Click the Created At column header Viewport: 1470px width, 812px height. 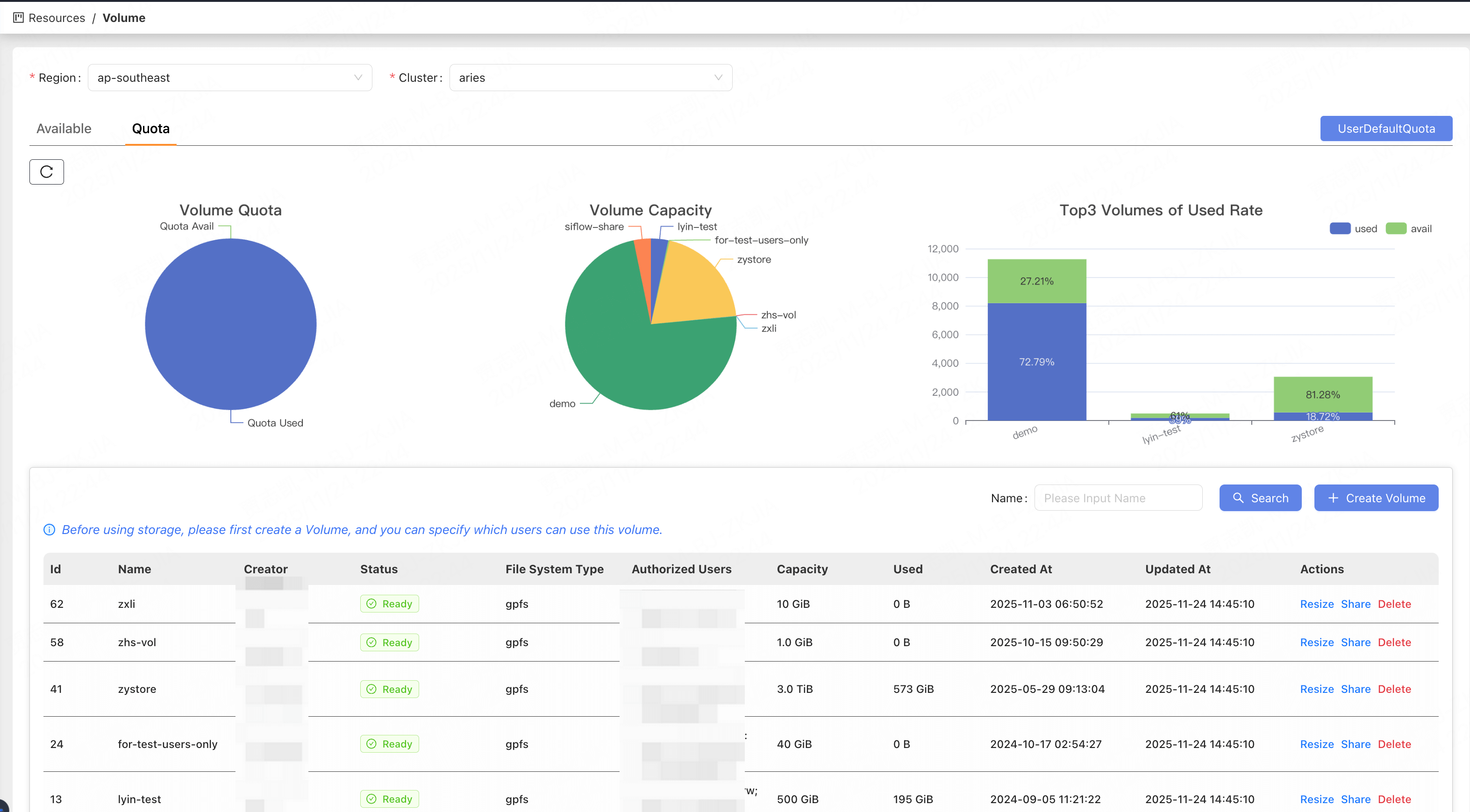(x=1021, y=569)
